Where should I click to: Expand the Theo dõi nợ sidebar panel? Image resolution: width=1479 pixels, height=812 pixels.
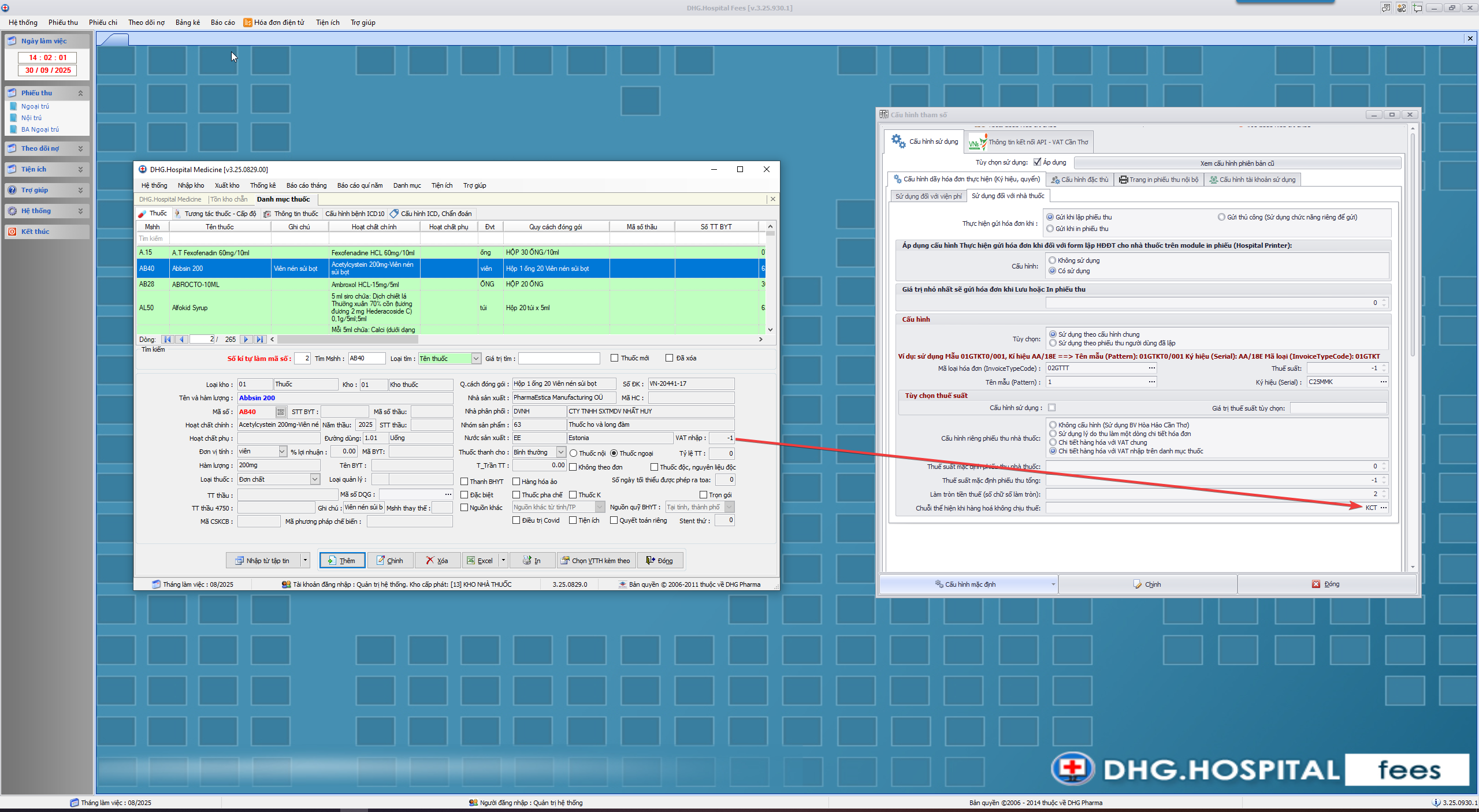click(80, 148)
